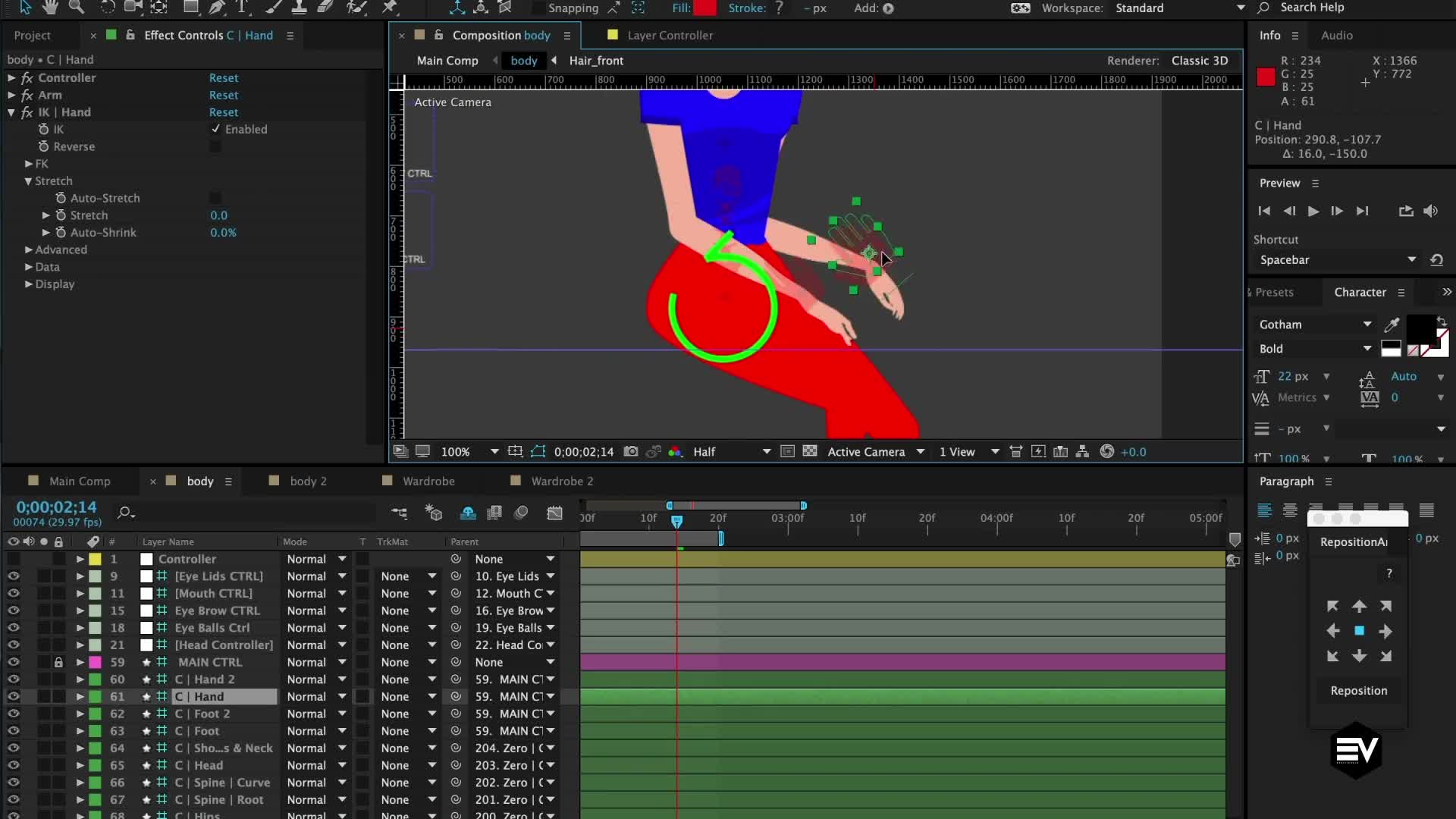
Task: Choose the Rotation tool
Action: (x=108, y=7)
